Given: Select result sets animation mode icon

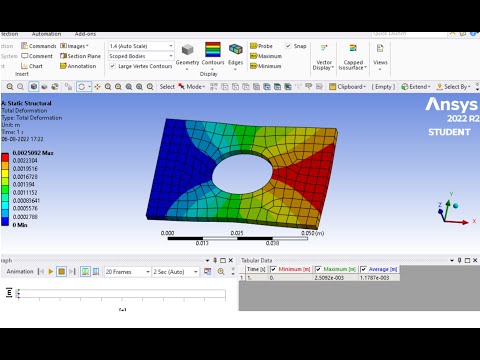Looking at the screenshot, I should [x=96, y=272].
